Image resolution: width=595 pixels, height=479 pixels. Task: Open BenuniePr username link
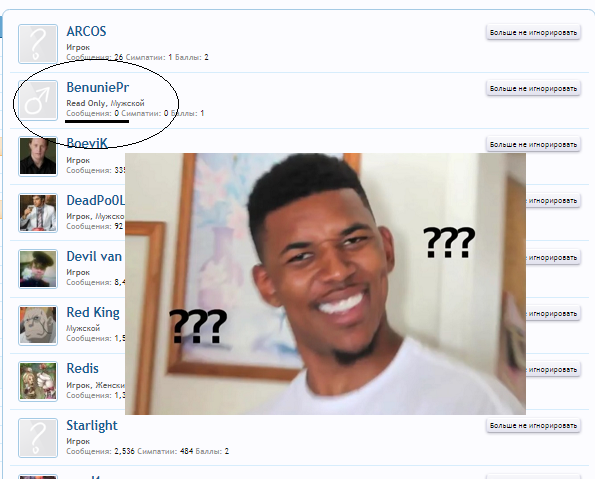[x=98, y=87]
